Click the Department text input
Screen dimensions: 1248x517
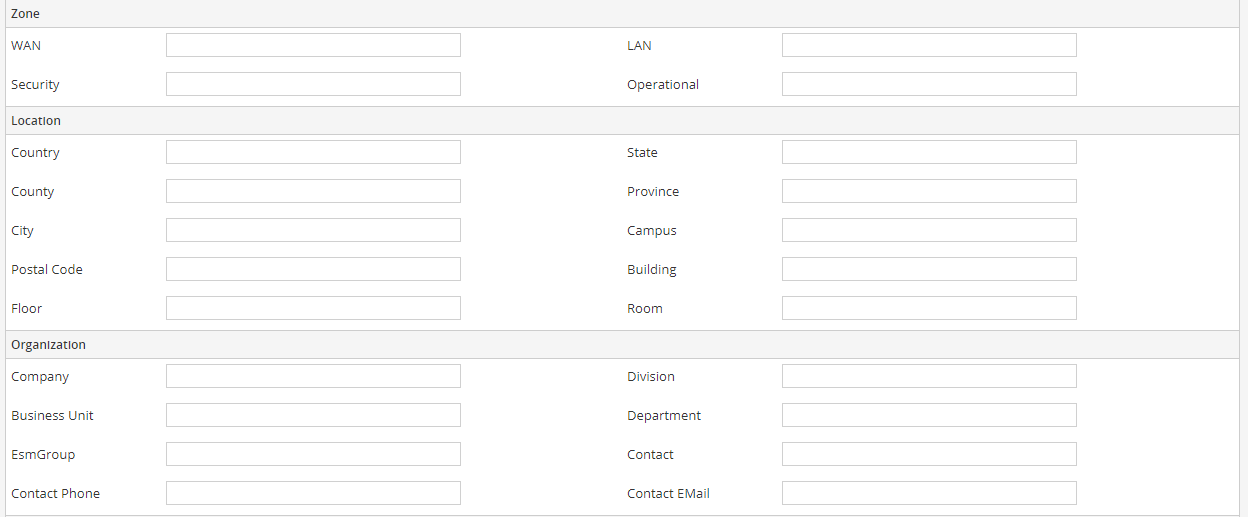[929, 415]
